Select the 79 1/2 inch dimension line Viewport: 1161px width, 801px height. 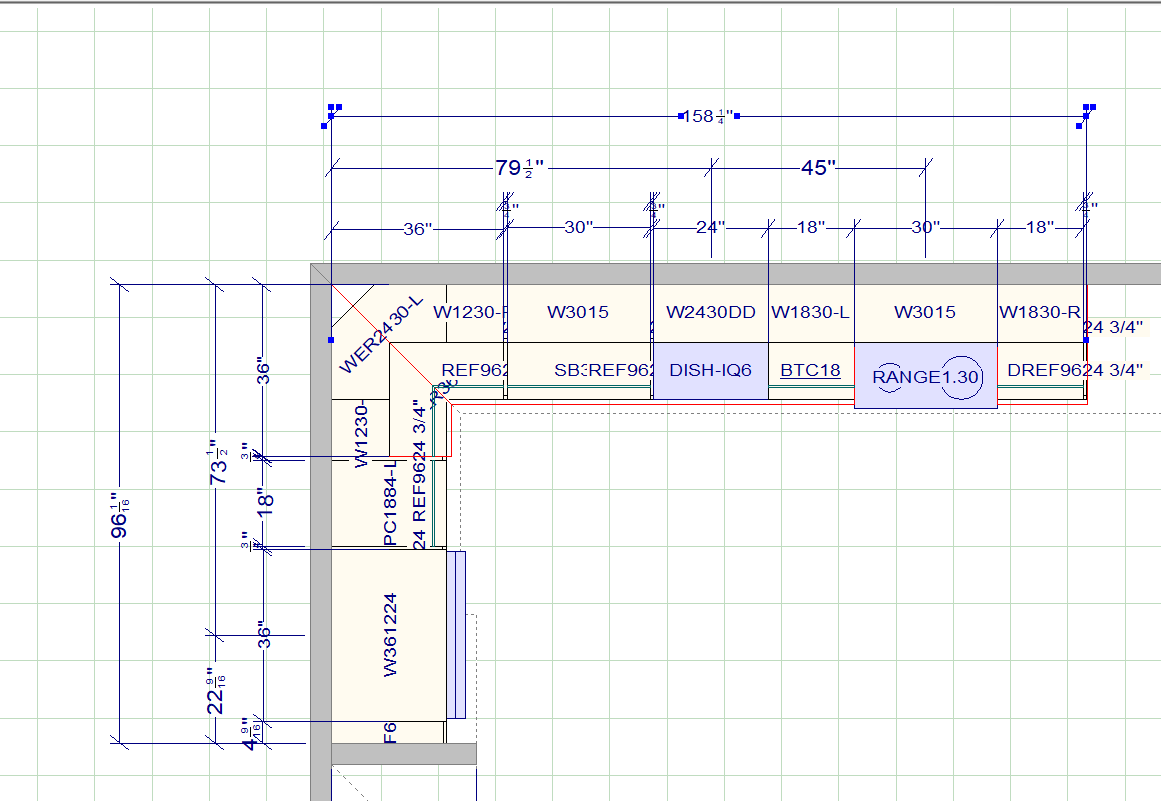click(522, 168)
